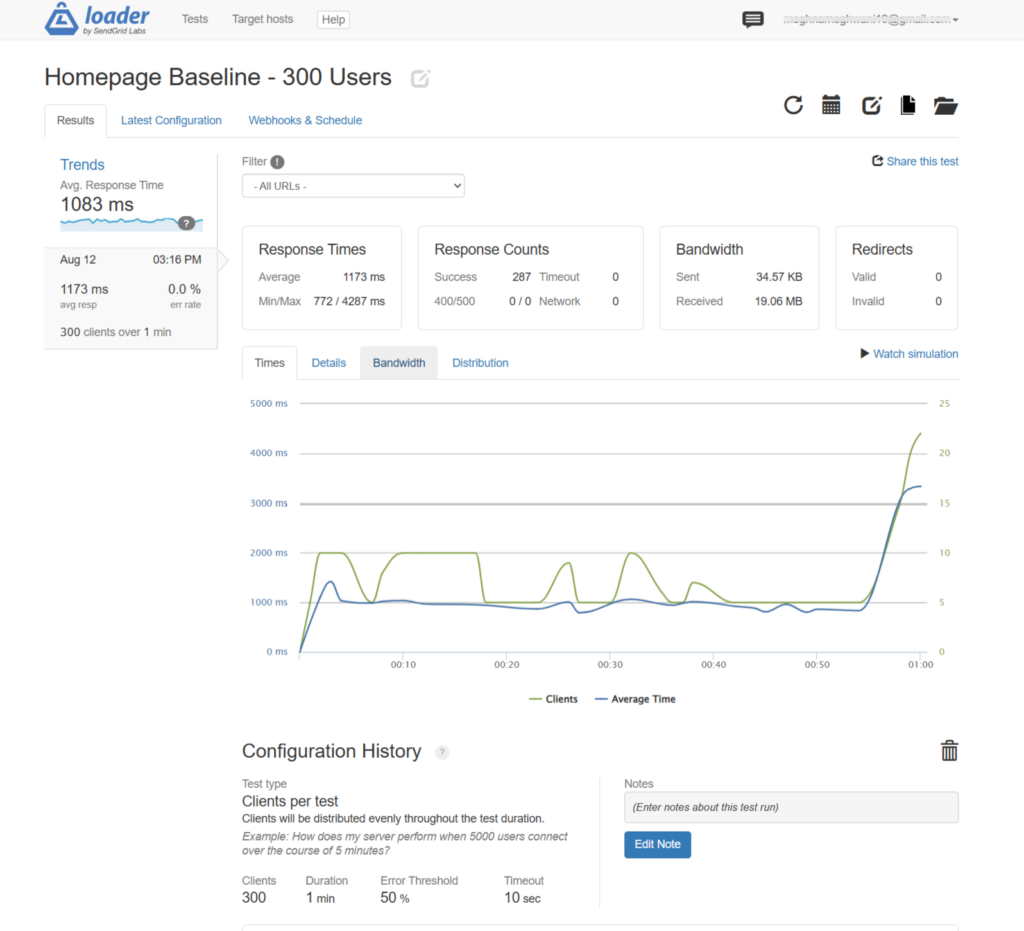Click the trends sparkline chart
Viewport: 1024px width, 931px height.
pos(131,224)
